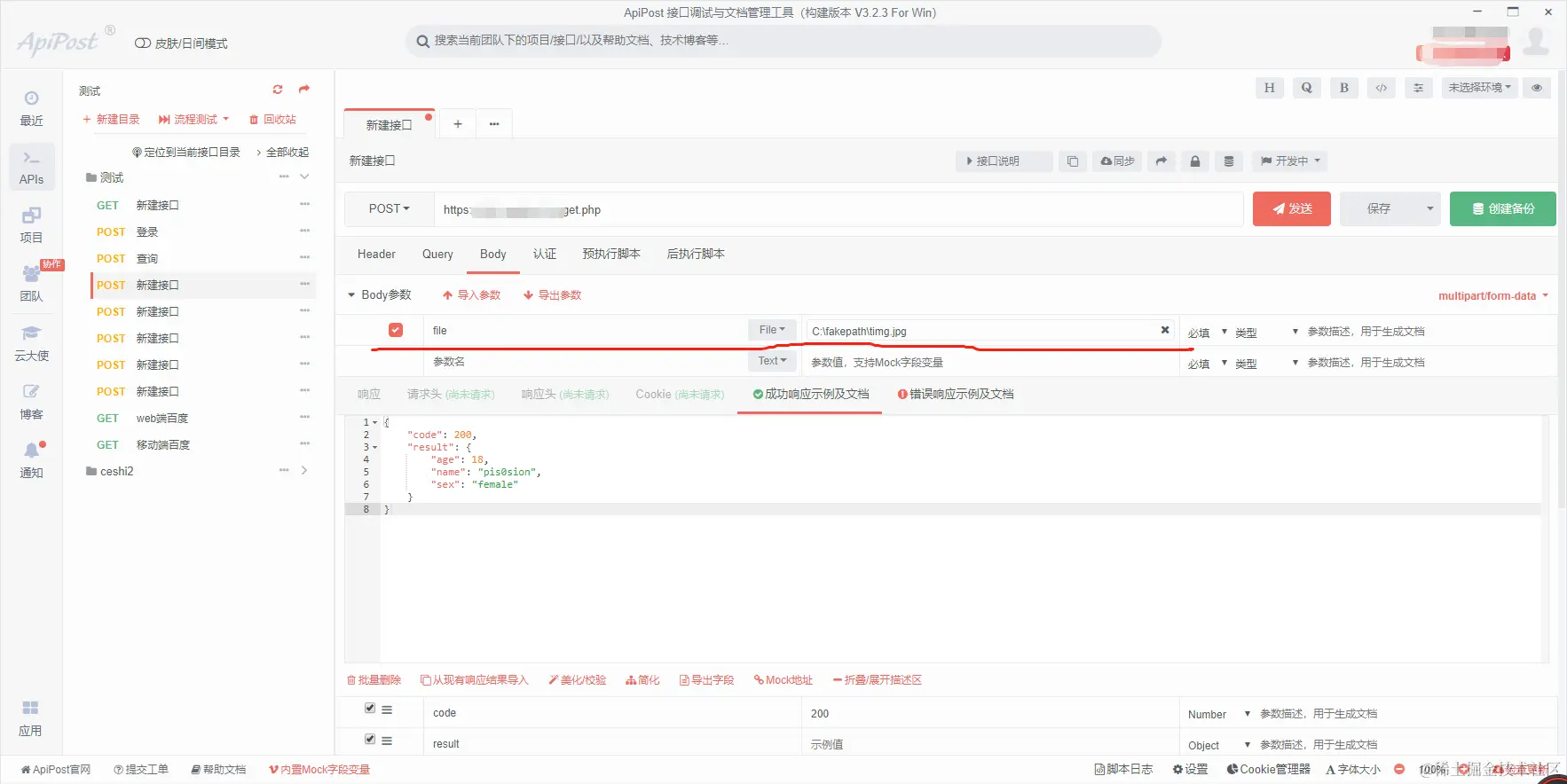Switch to the 认证 tab
This screenshot has width=1567, height=784.
pyautogui.click(x=545, y=255)
